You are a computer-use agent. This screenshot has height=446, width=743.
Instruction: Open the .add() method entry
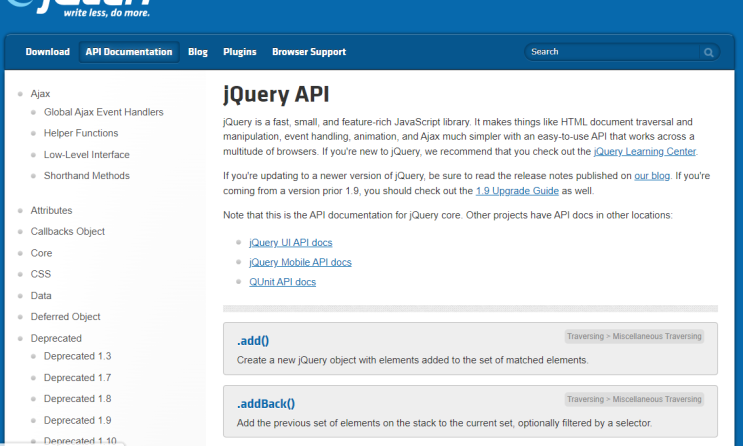[253, 341]
